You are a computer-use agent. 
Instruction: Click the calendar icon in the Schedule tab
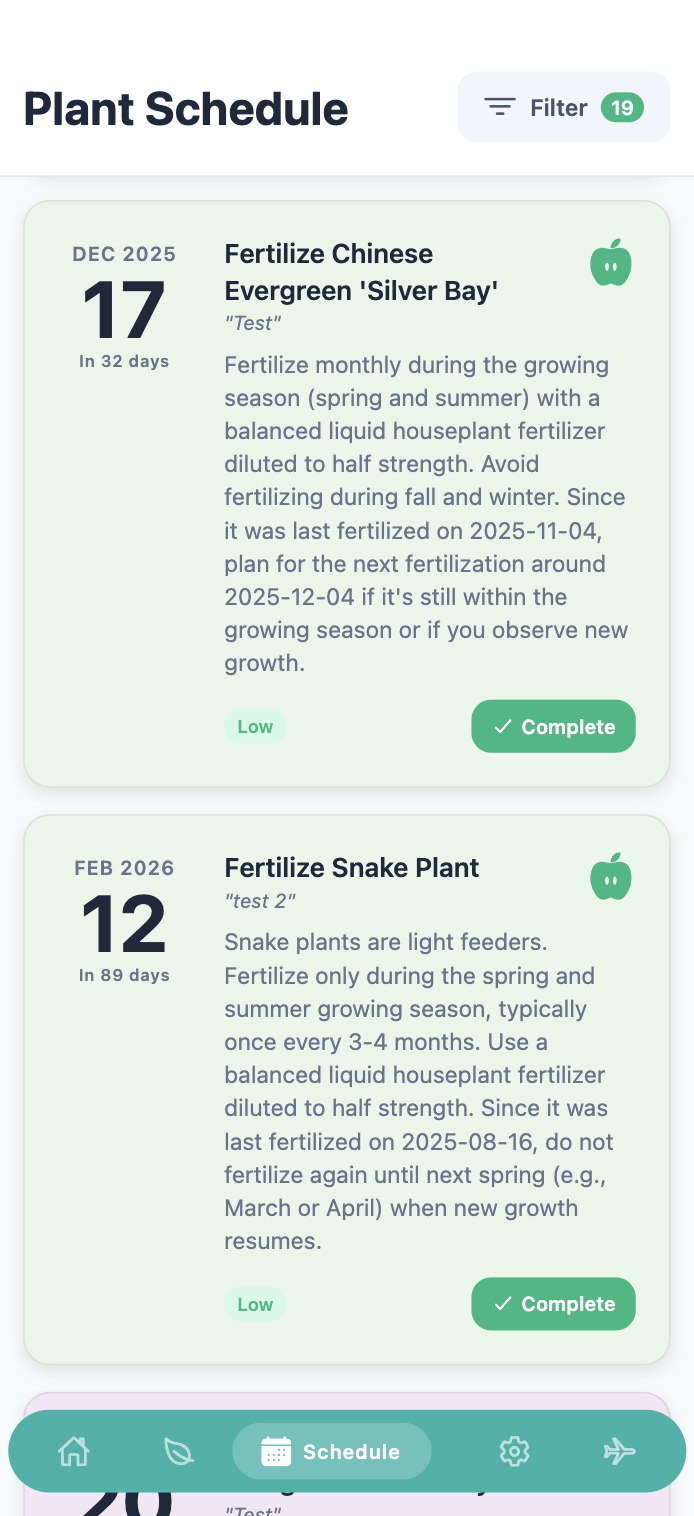[276, 1451]
